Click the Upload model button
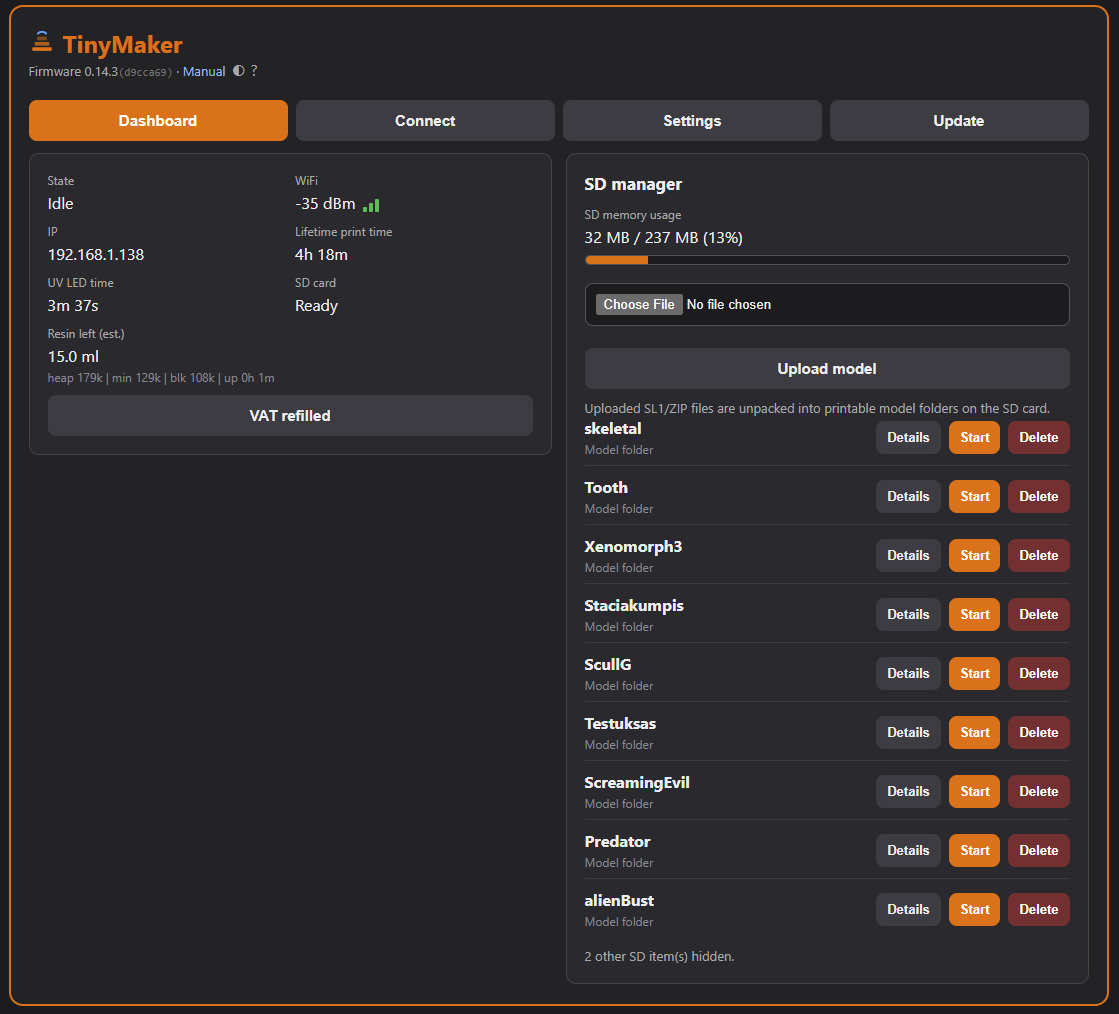This screenshot has height=1014, width=1119. click(827, 369)
